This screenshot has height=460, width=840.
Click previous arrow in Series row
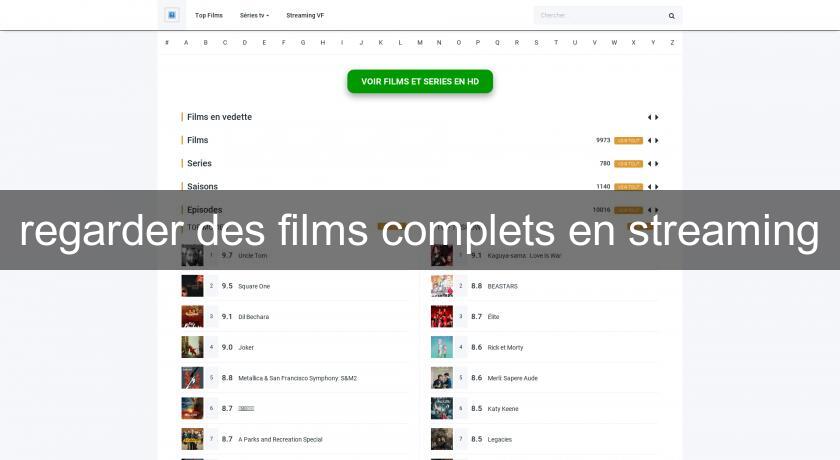pyautogui.click(x=649, y=163)
